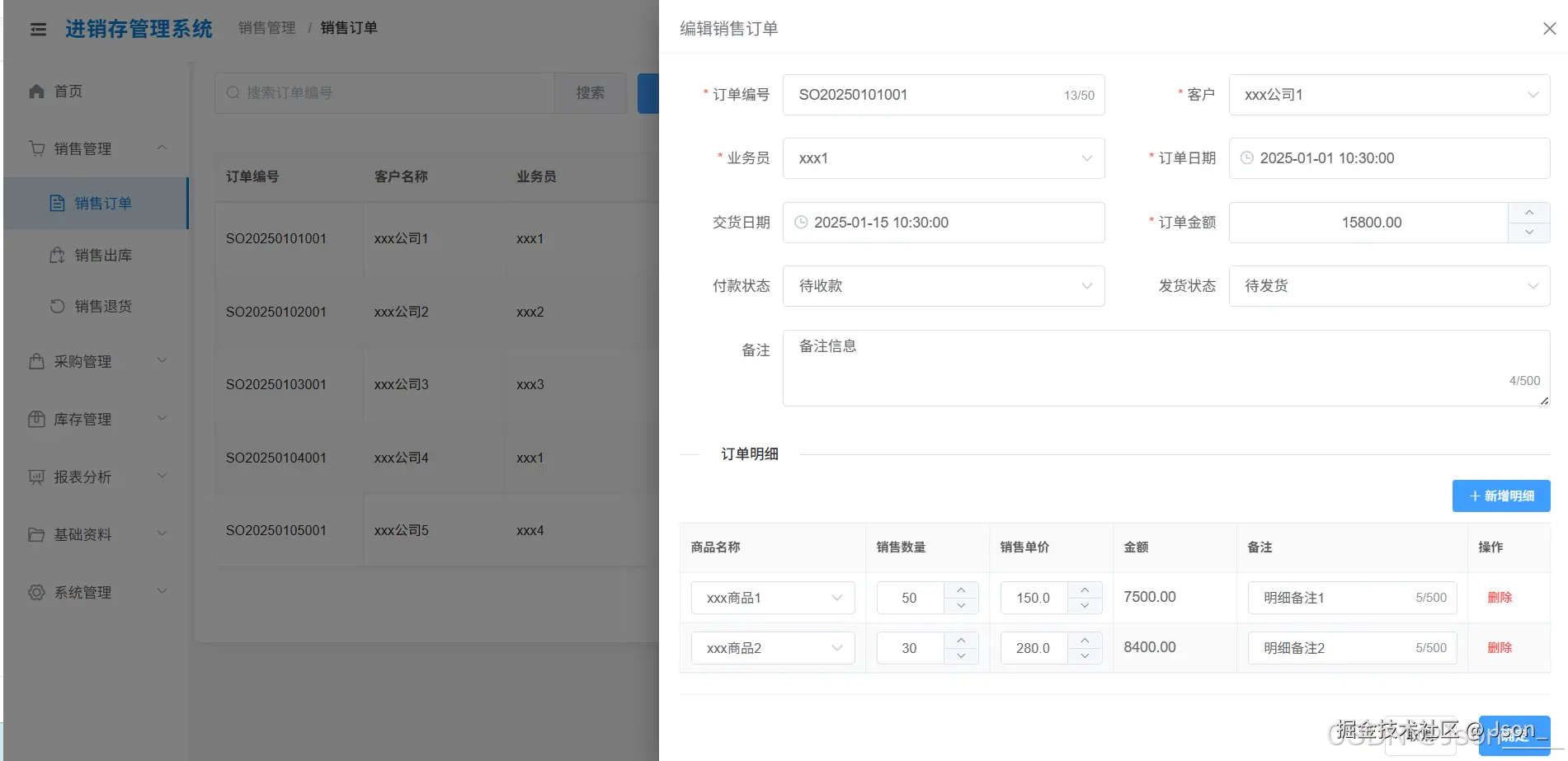
Task: Increase 销售数量 for xxx商品2
Action: click(961, 641)
